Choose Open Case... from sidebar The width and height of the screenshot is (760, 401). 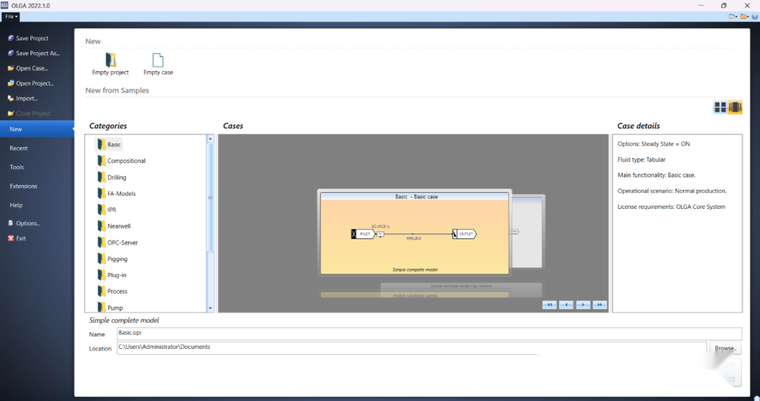28,68
